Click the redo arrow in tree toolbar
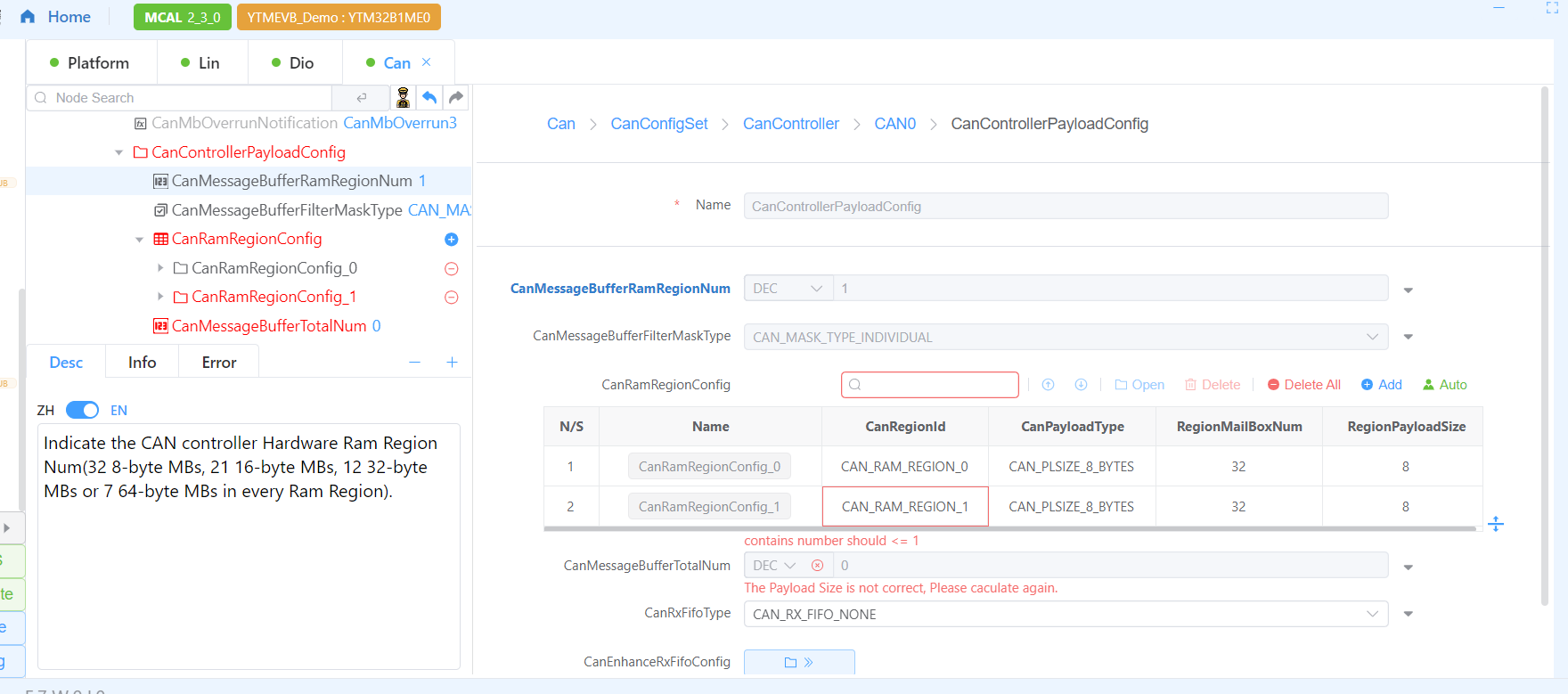The width and height of the screenshot is (1568, 694). 456,97
